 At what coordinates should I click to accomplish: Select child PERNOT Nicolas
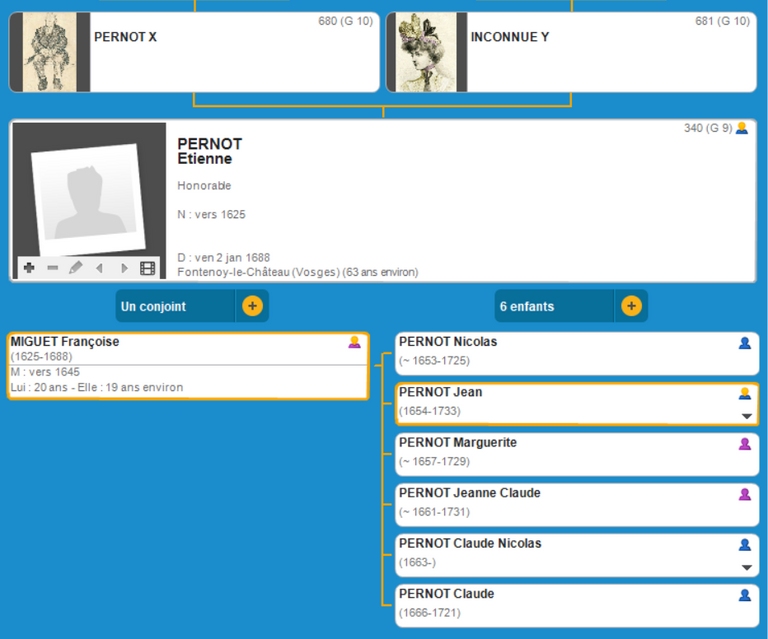tap(560, 352)
